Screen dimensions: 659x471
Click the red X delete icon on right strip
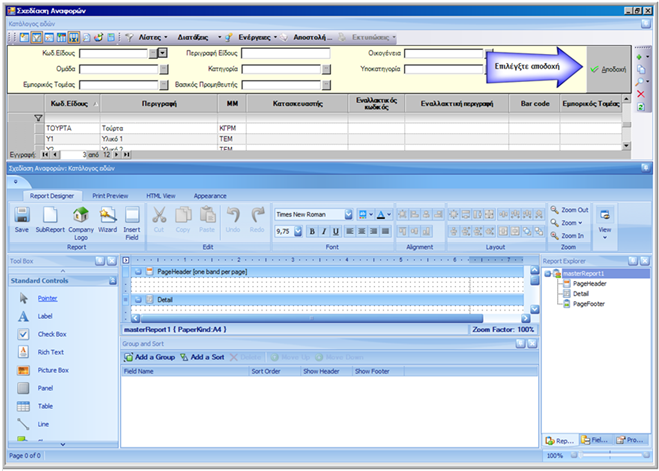point(641,94)
